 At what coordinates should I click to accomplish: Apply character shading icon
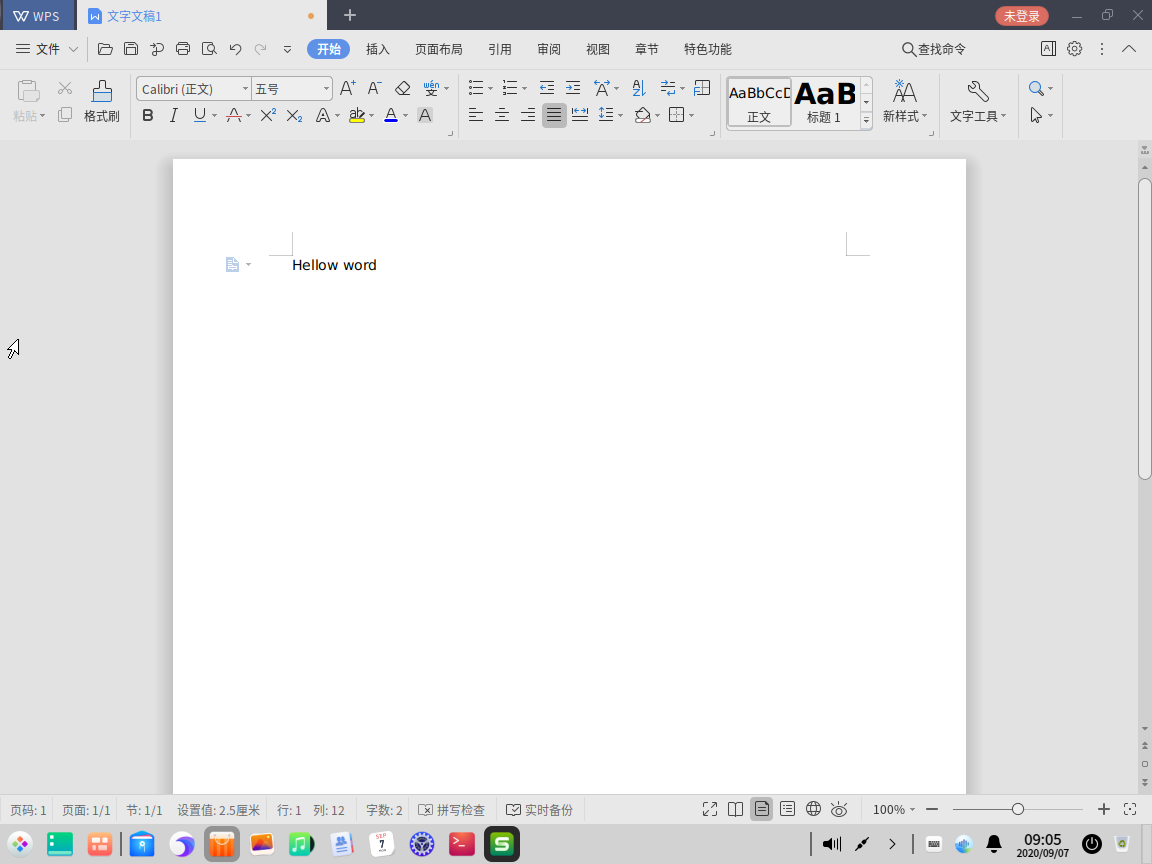click(425, 115)
